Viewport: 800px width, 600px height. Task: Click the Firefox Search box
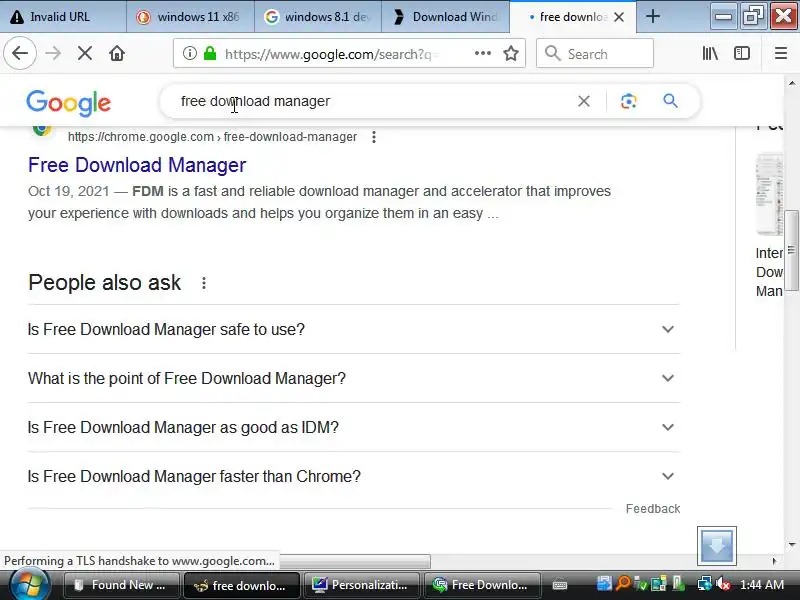(x=595, y=53)
